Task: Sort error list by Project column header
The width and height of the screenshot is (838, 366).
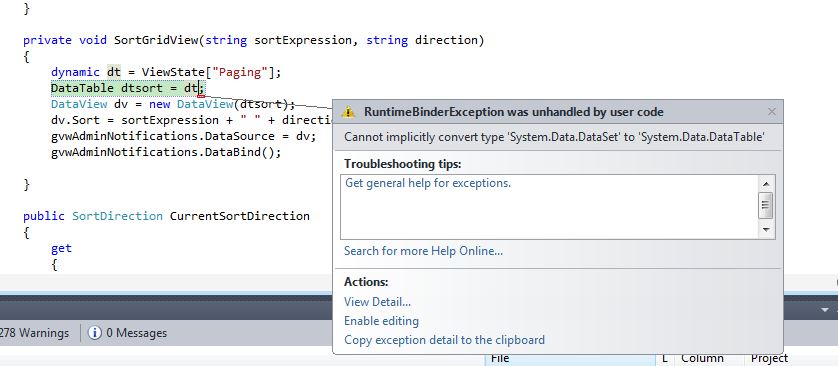Action: click(x=769, y=359)
